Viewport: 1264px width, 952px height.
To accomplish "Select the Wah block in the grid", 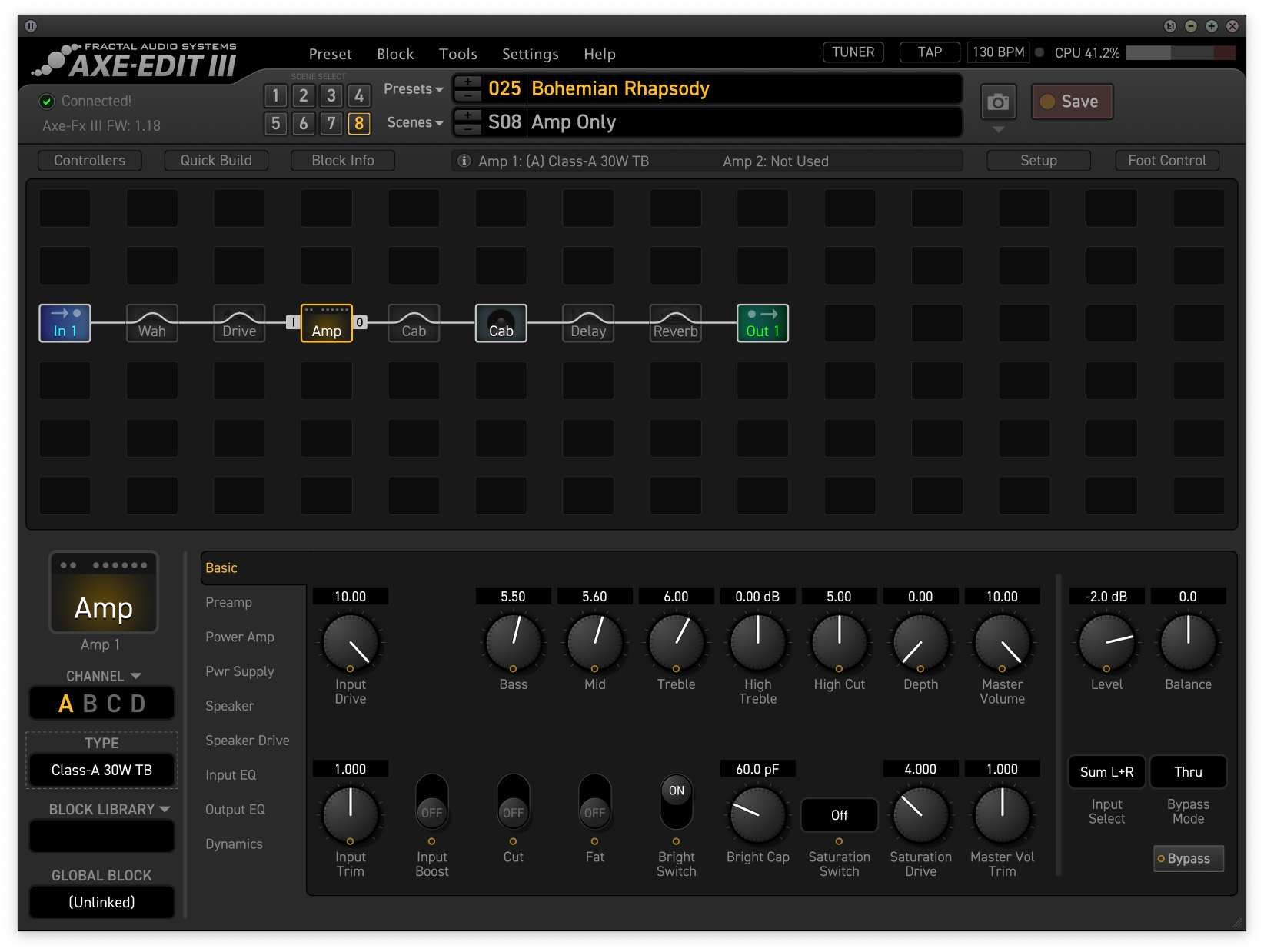I will (152, 323).
